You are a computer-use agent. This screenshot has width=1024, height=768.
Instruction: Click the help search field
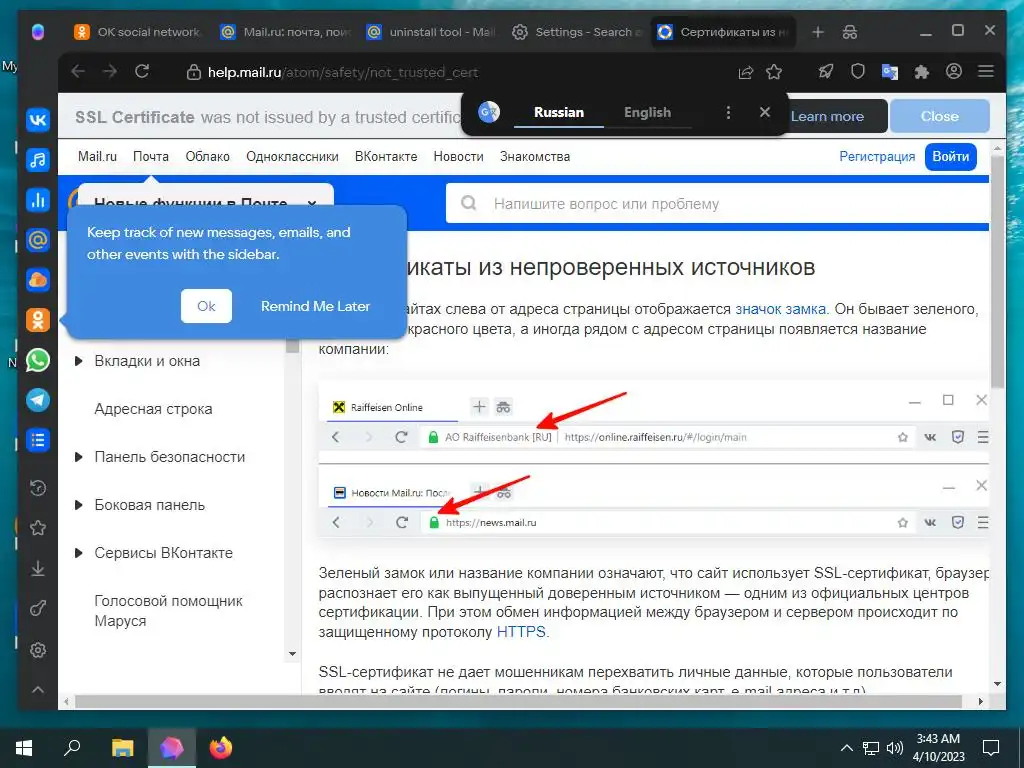point(717,204)
